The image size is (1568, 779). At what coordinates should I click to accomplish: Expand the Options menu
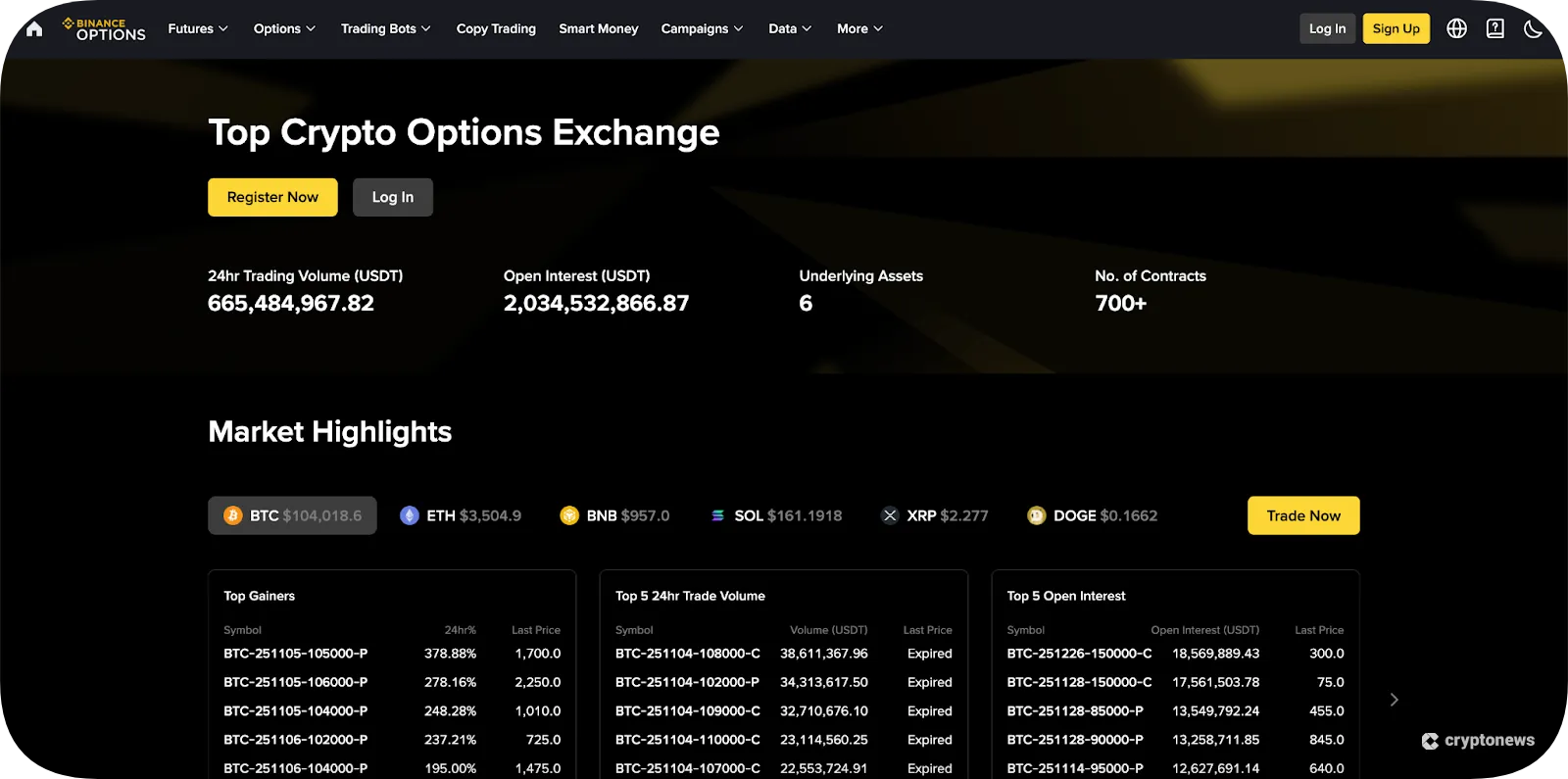tap(284, 28)
